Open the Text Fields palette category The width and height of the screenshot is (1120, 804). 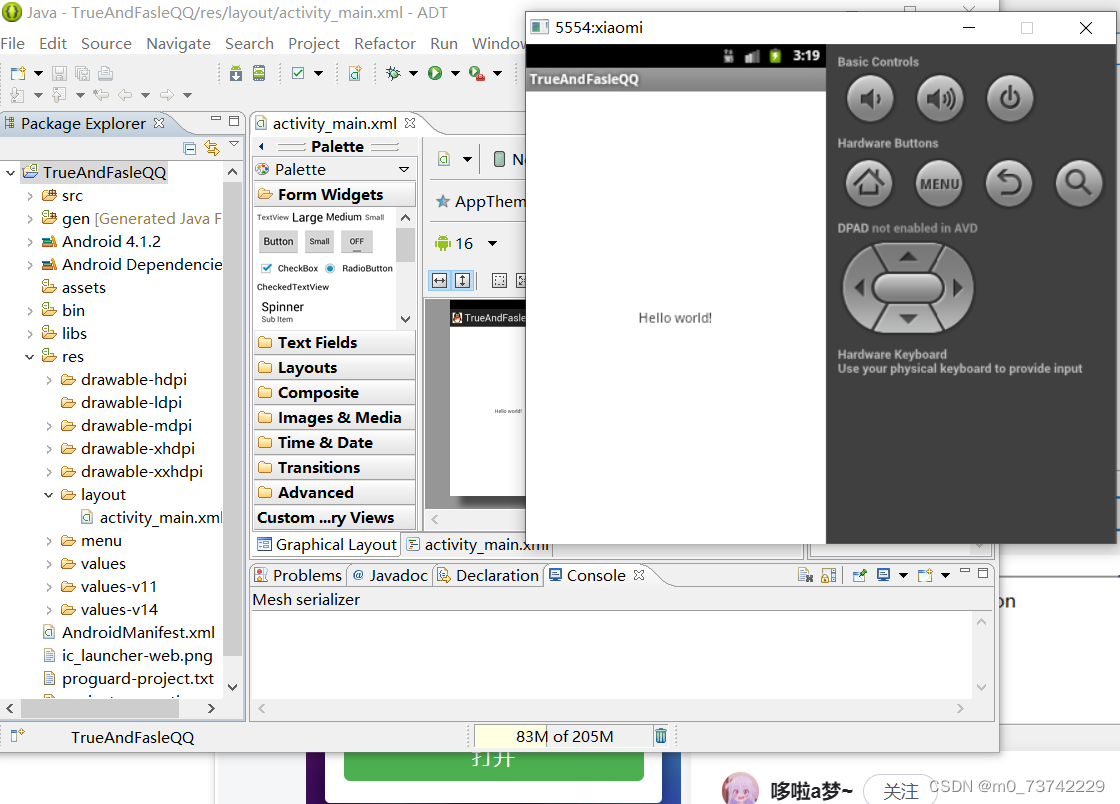click(334, 343)
